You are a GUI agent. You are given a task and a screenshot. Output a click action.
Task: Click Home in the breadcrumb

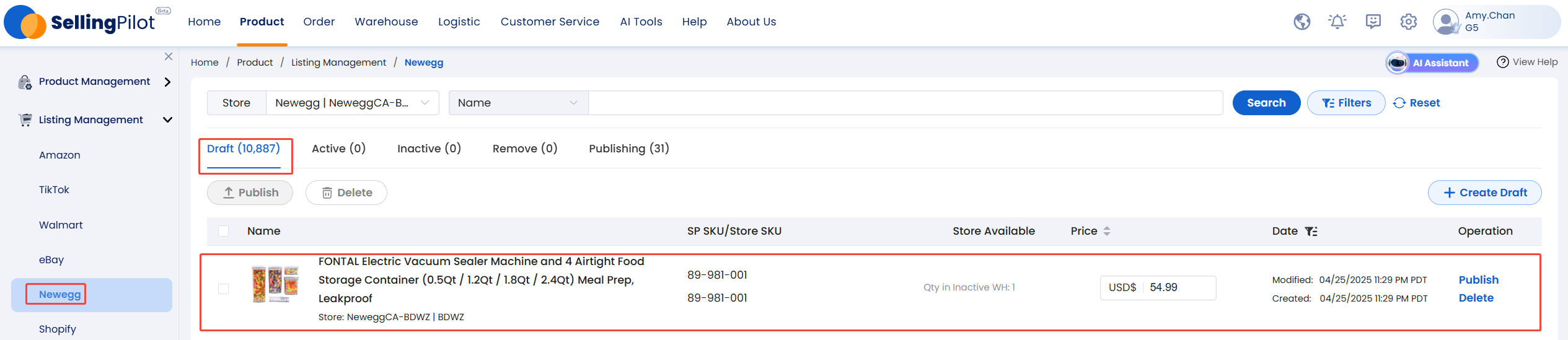(x=205, y=63)
